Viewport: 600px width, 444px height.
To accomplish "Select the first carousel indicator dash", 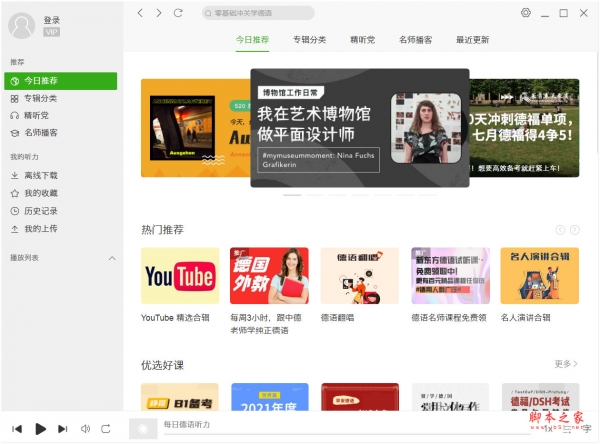I will pyautogui.click(x=292, y=195).
